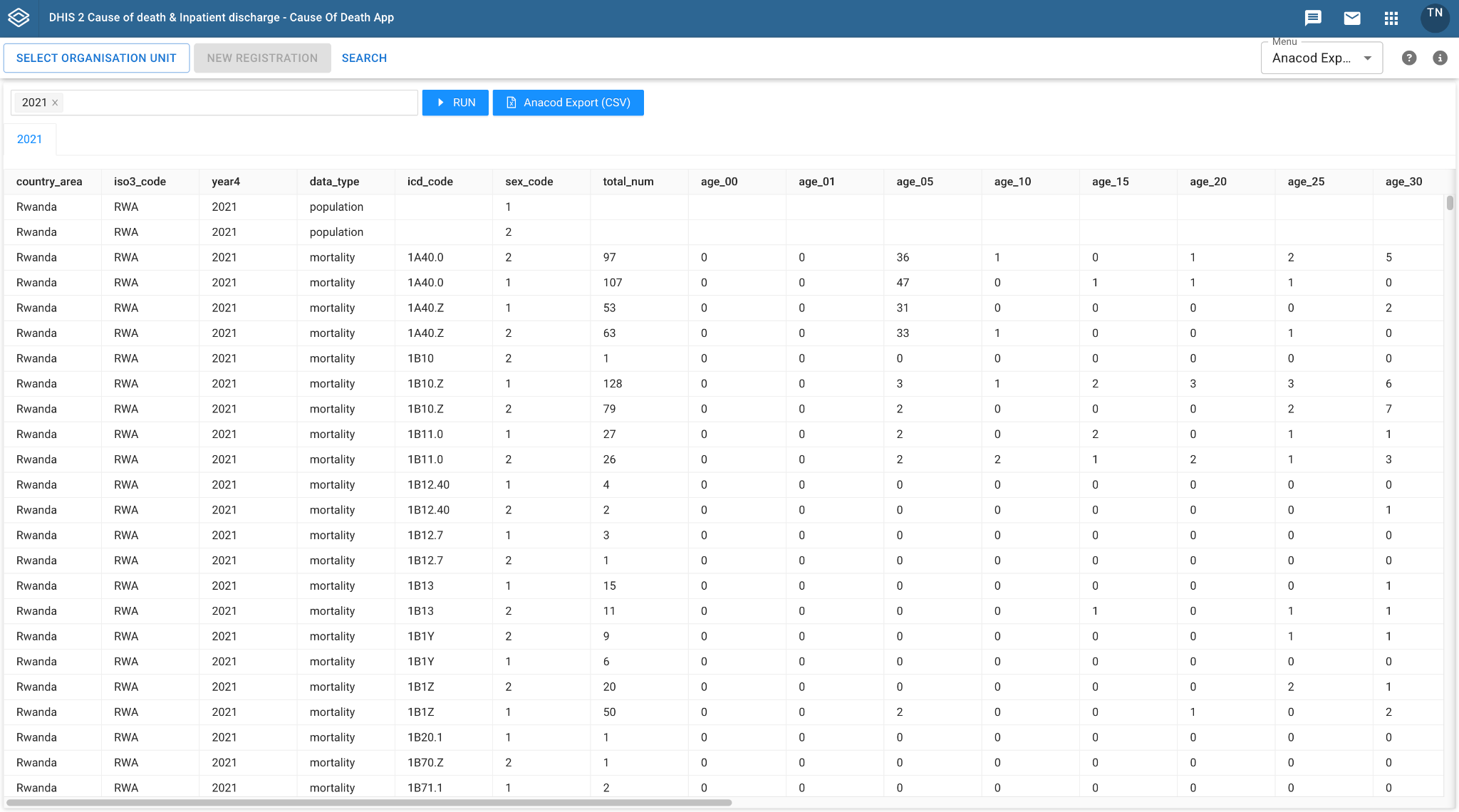Image resolution: width=1459 pixels, height=812 pixels.
Task: Click the info circle icon
Action: point(1440,58)
